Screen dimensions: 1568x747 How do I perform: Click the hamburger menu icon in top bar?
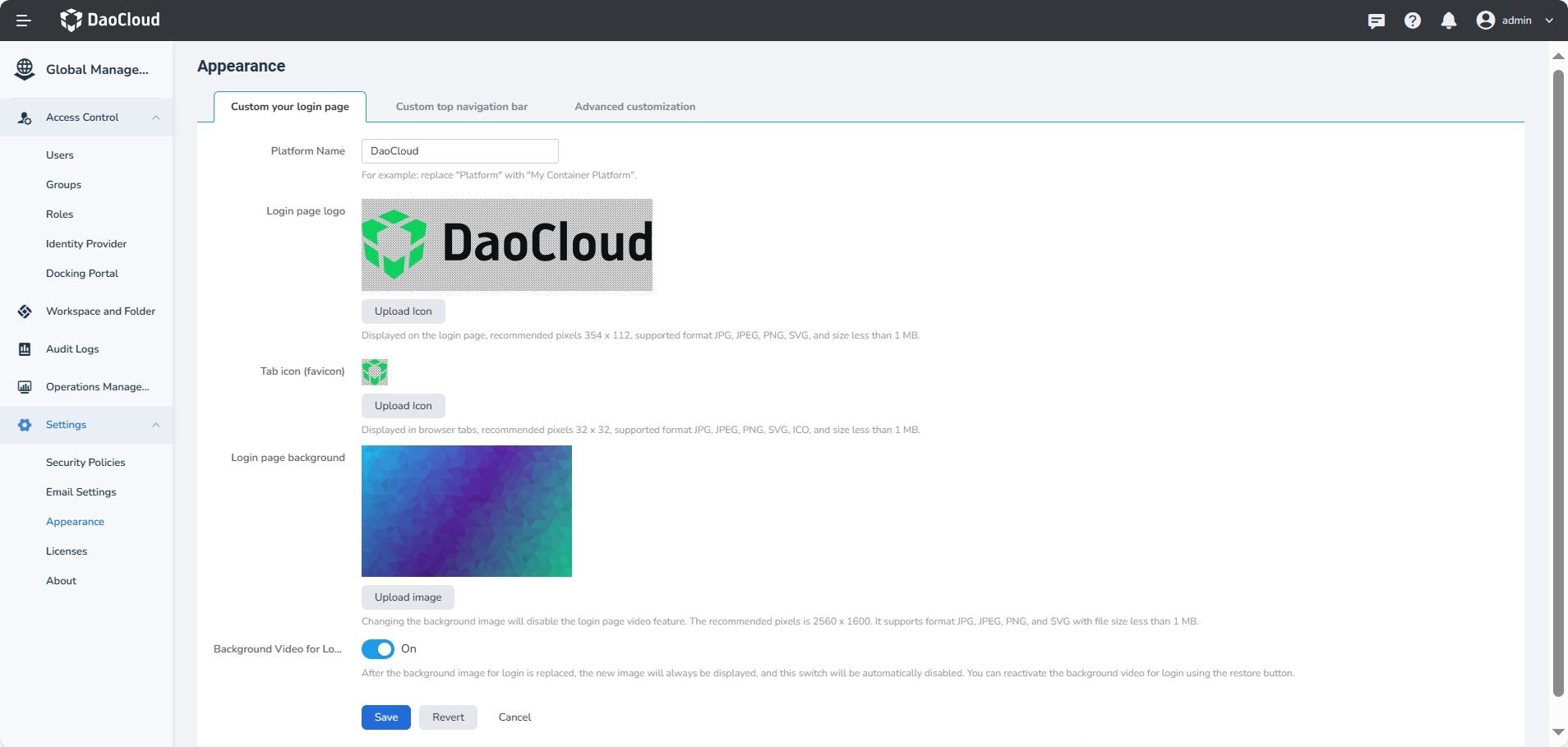pyautogui.click(x=24, y=21)
